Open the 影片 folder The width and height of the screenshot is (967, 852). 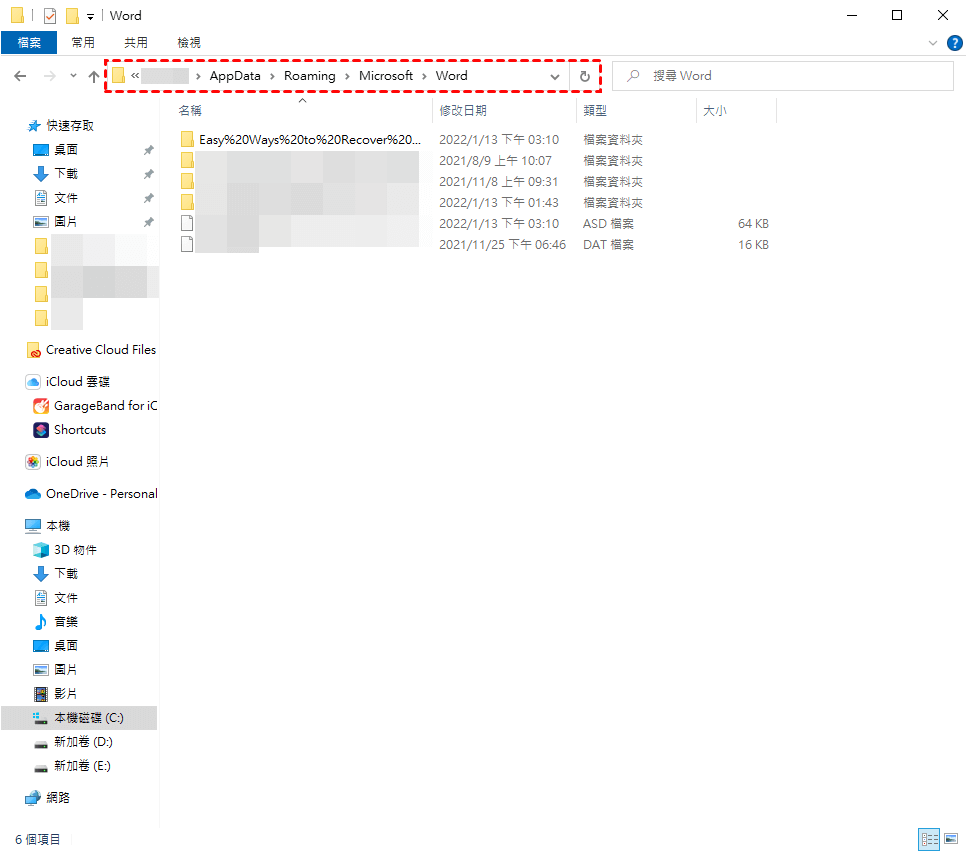pos(66,695)
